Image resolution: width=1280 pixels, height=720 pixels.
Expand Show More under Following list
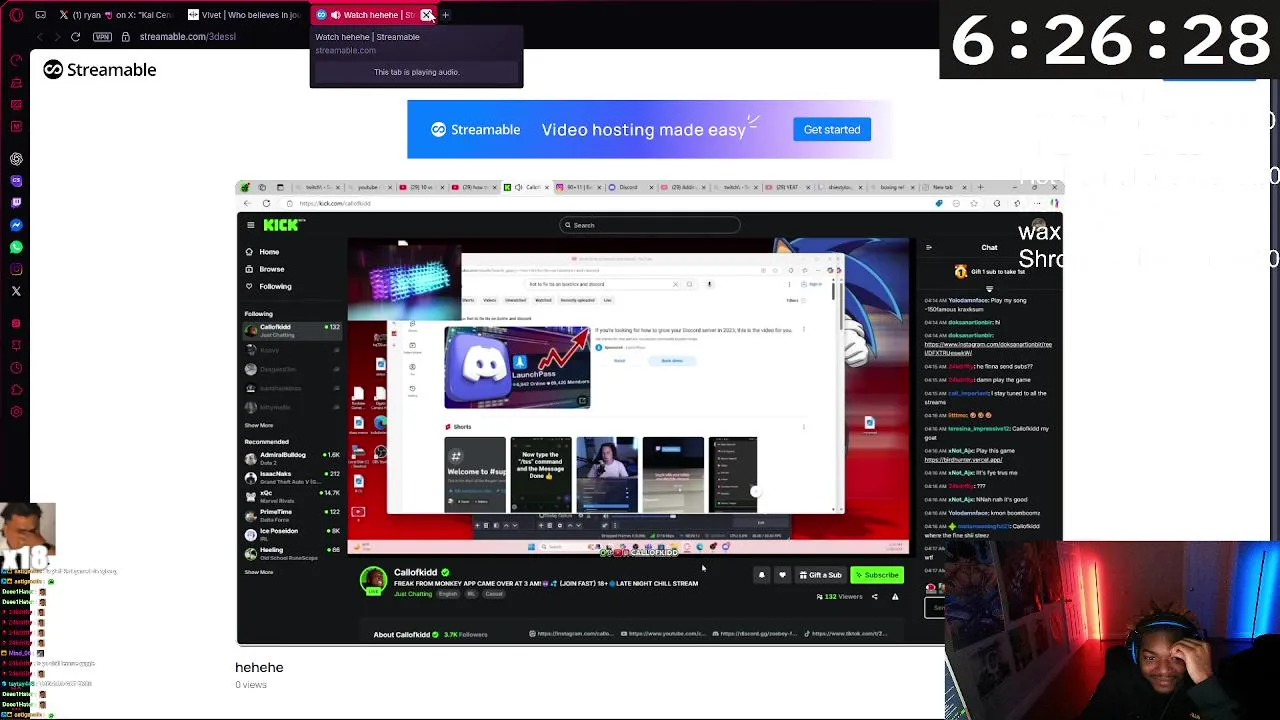point(259,426)
